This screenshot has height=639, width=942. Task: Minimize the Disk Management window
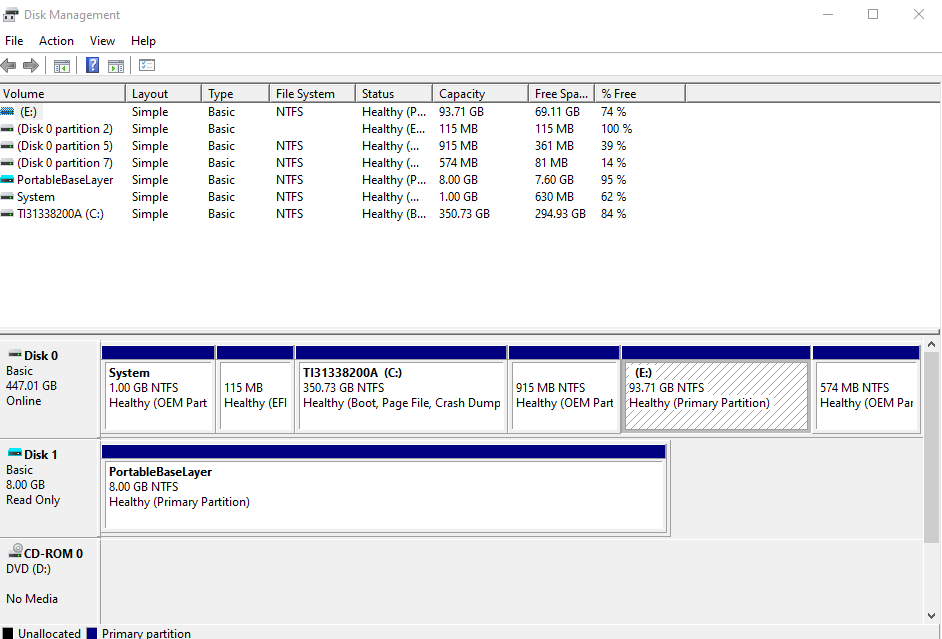pos(828,14)
